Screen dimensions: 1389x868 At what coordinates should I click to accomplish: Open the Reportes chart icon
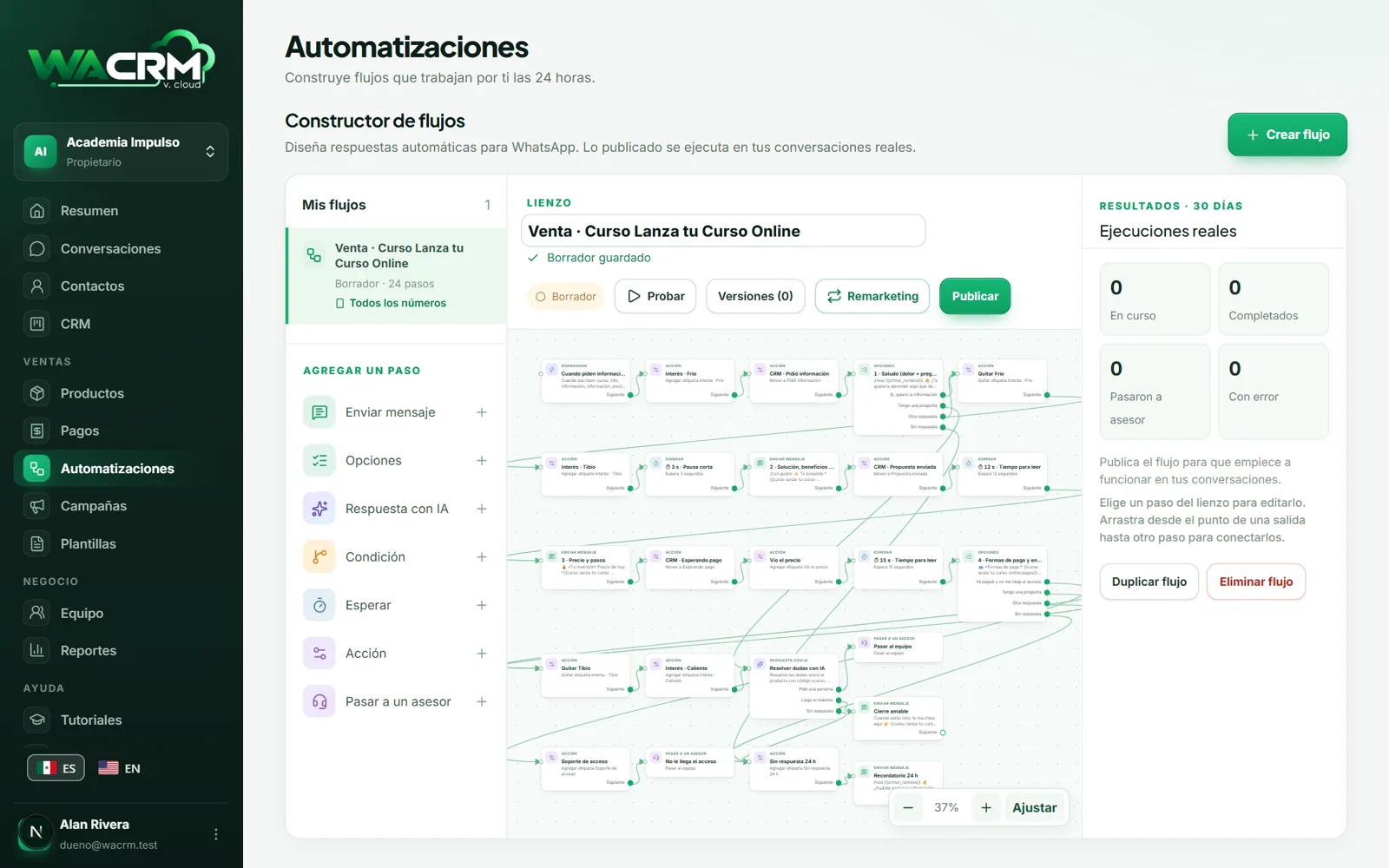click(x=37, y=650)
